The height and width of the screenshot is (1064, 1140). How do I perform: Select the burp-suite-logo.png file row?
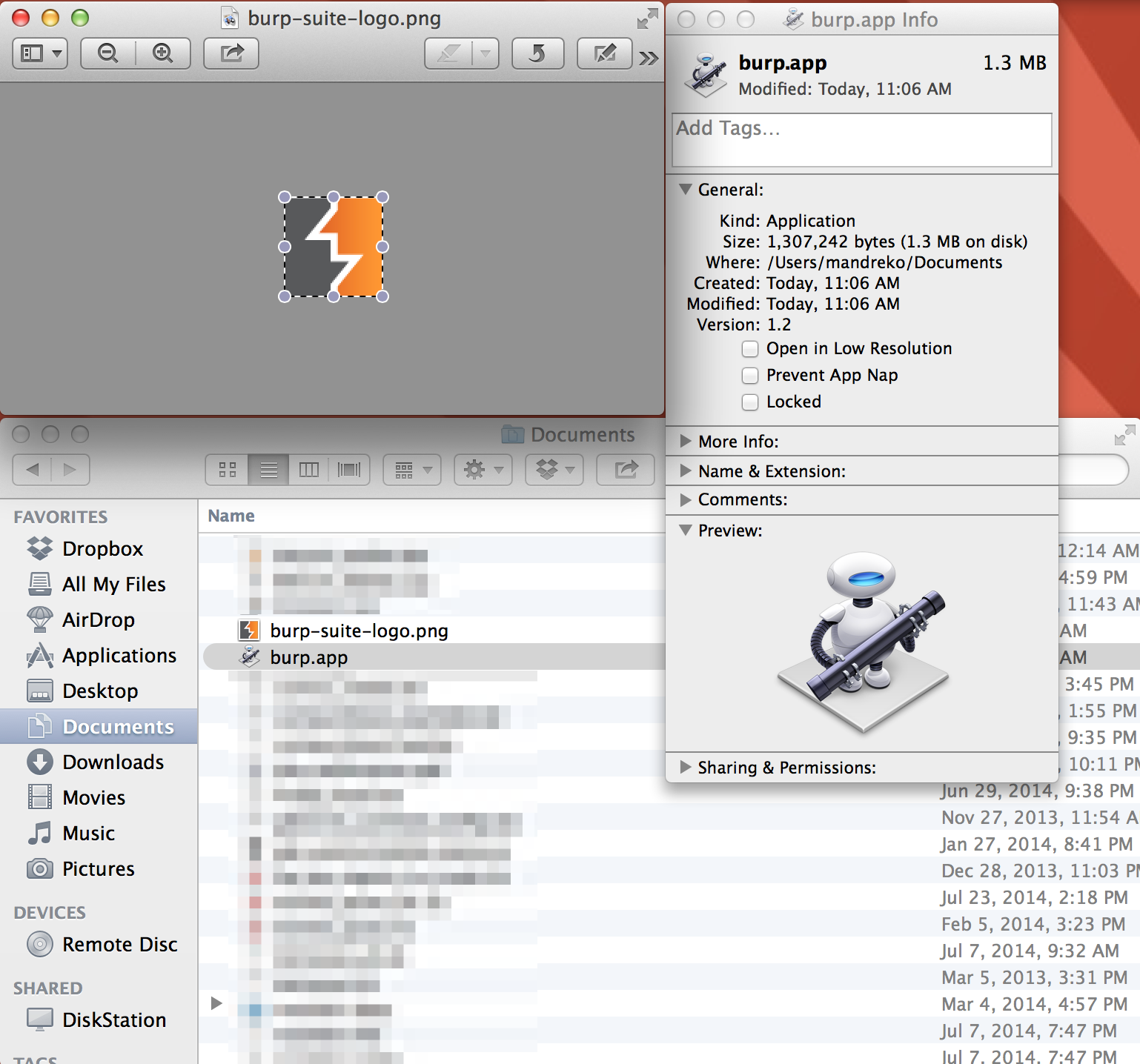(359, 631)
